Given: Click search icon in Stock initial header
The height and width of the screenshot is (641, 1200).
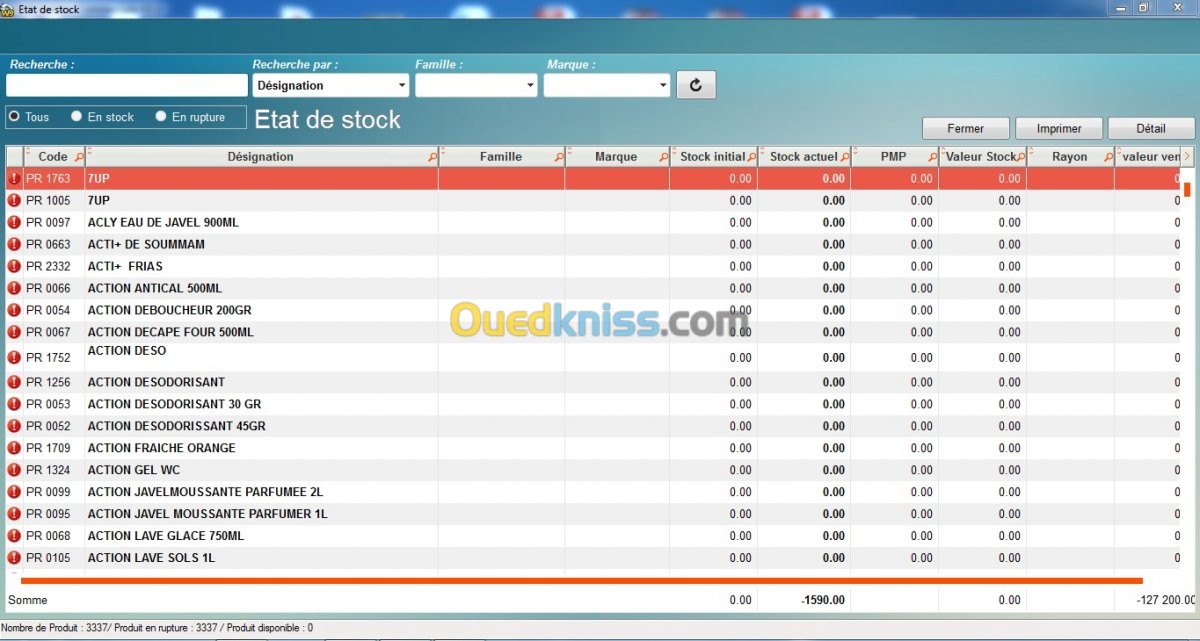Looking at the screenshot, I should click(751, 158).
